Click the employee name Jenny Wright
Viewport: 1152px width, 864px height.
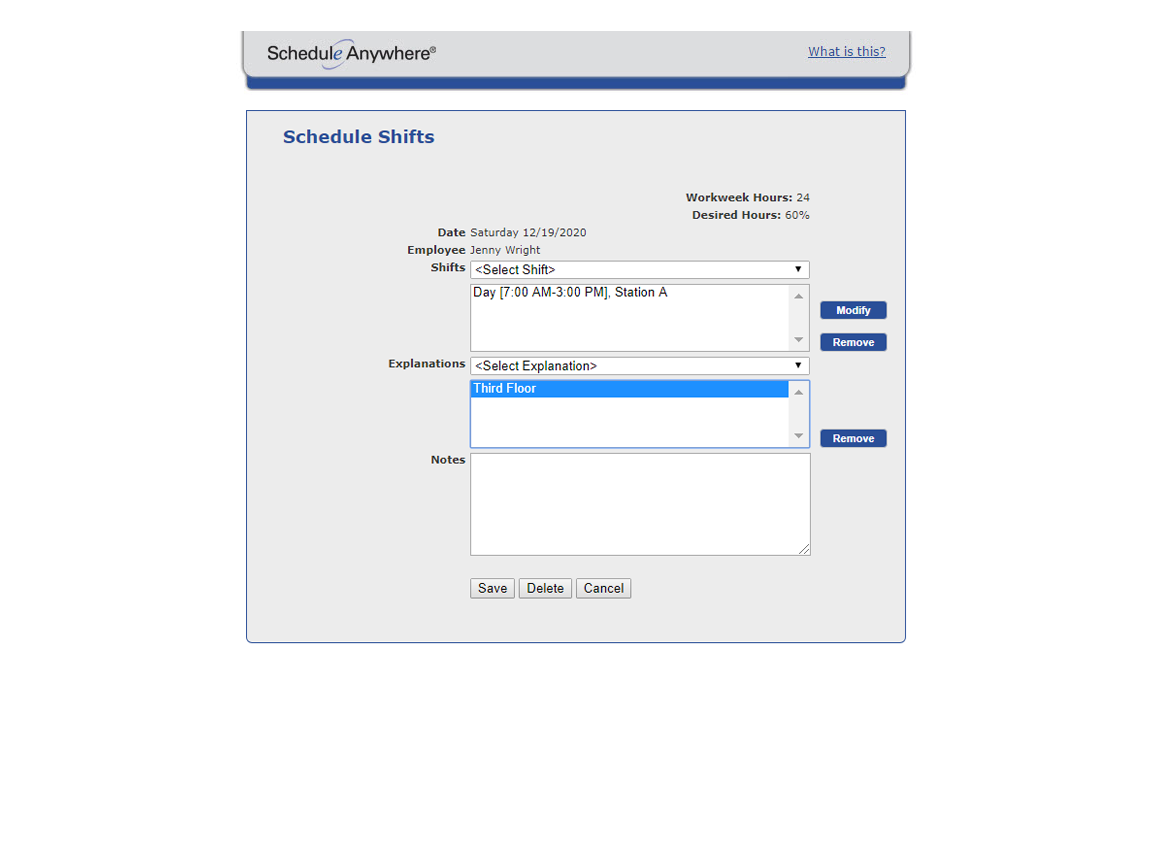505,250
